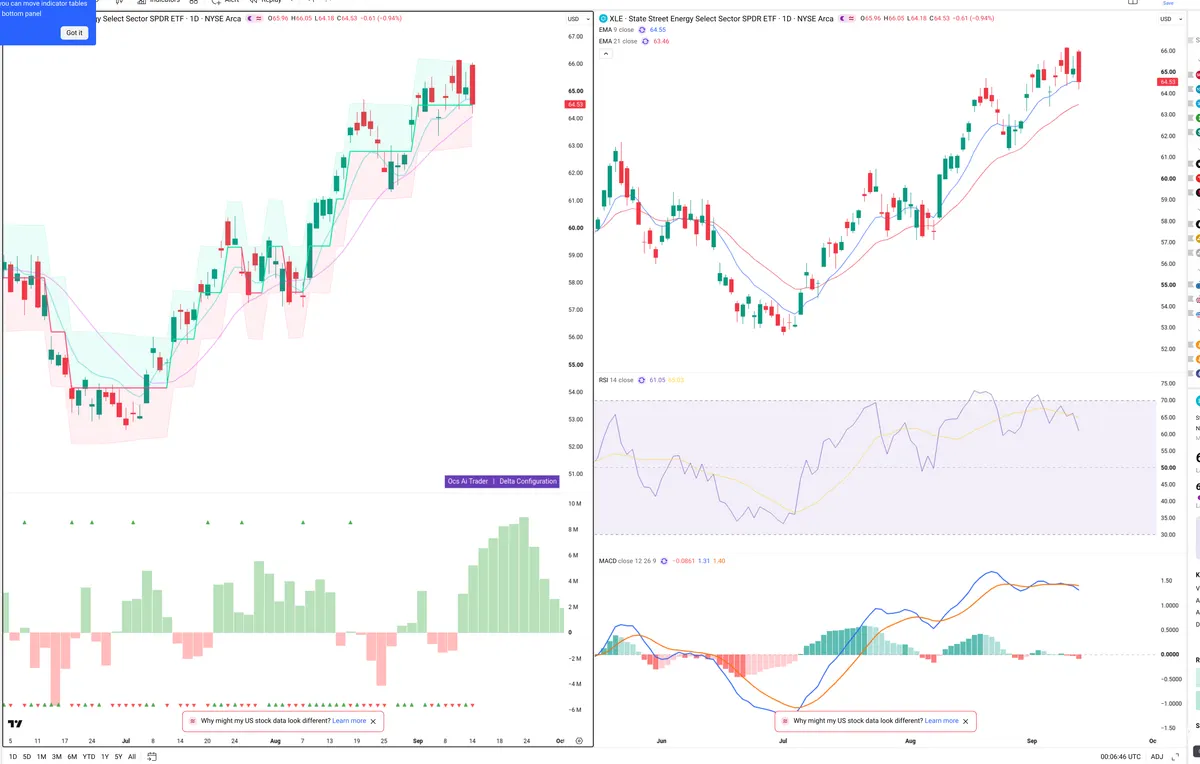Click the purple market status moon icon, left chart
The width and height of the screenshot is (1200, 764).
(250, 19)
